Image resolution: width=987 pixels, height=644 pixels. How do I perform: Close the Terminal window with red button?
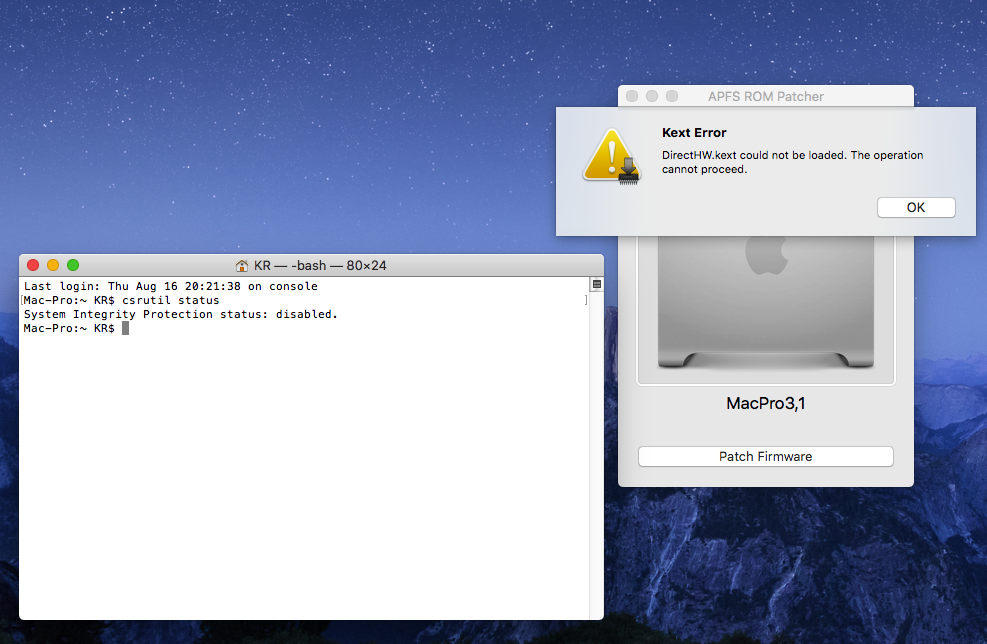pos(33,265)
